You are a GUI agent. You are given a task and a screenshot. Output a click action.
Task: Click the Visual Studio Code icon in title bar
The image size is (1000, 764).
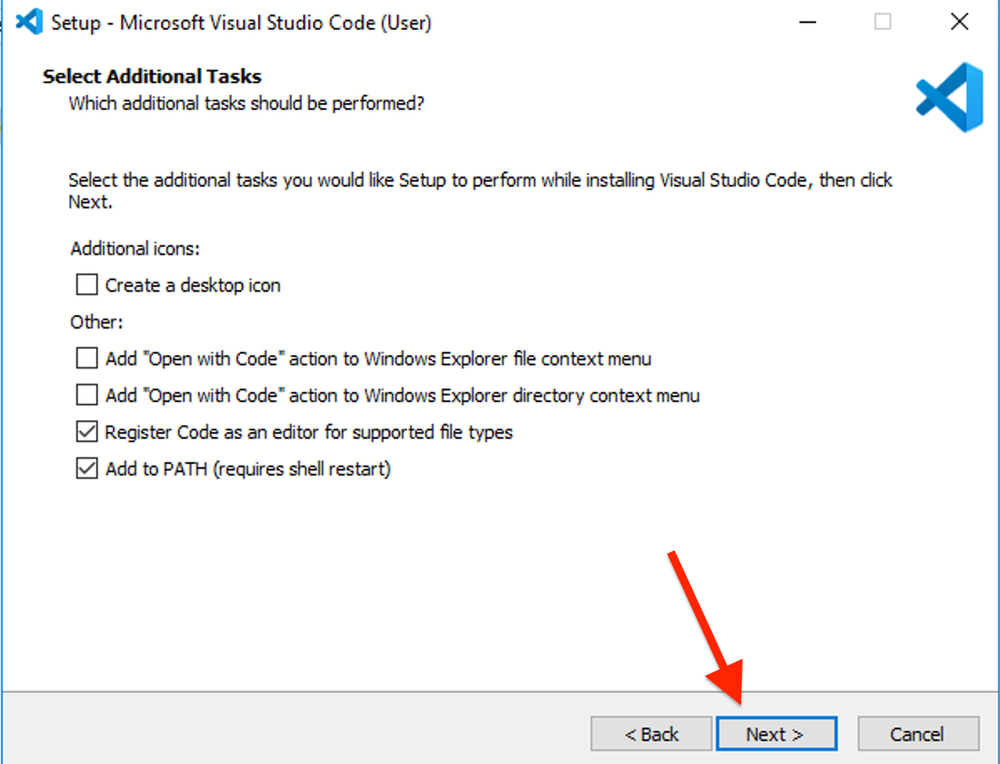[28, 21]
